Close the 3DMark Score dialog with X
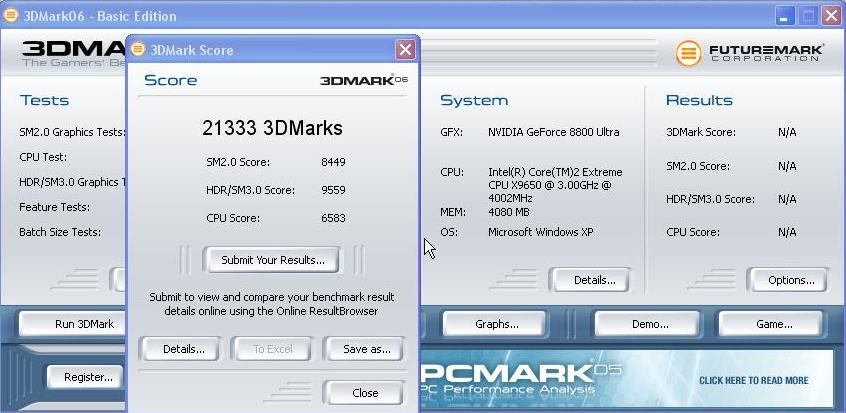The image size is (846, 413). pyautogui.click(x=405, y=50)
